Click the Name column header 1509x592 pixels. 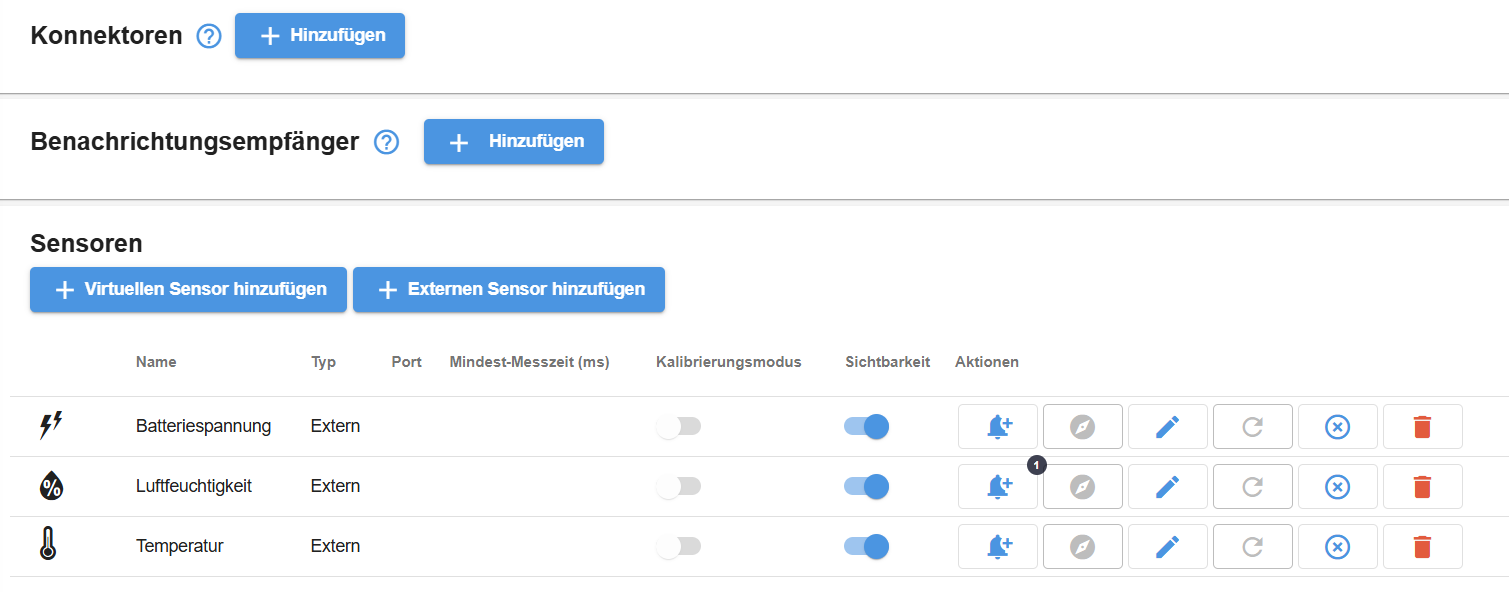pyautogui.click(x=156, y=362)
